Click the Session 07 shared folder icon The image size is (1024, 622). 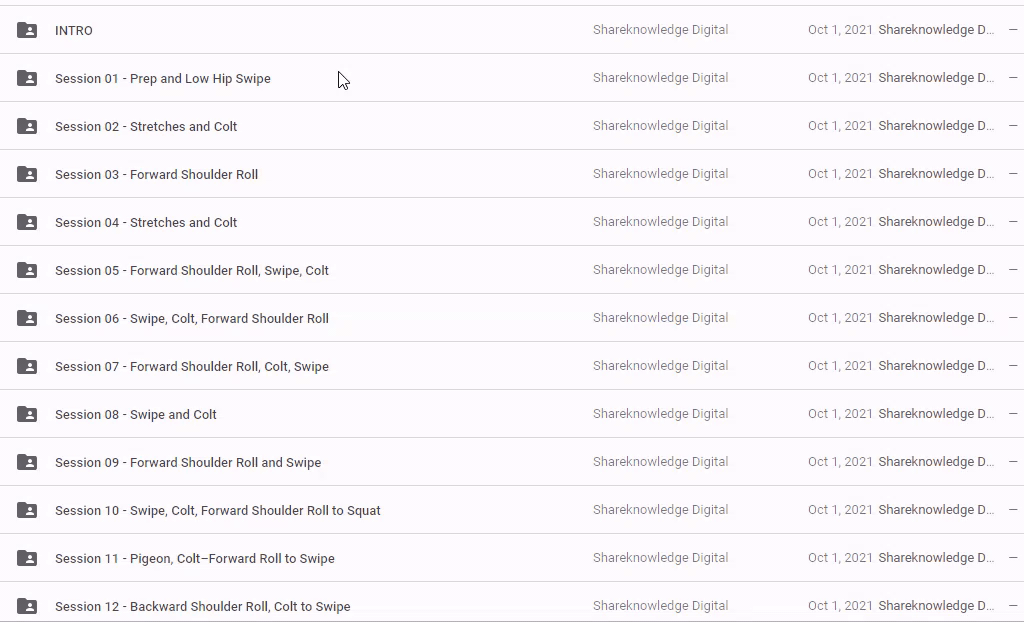27,367
